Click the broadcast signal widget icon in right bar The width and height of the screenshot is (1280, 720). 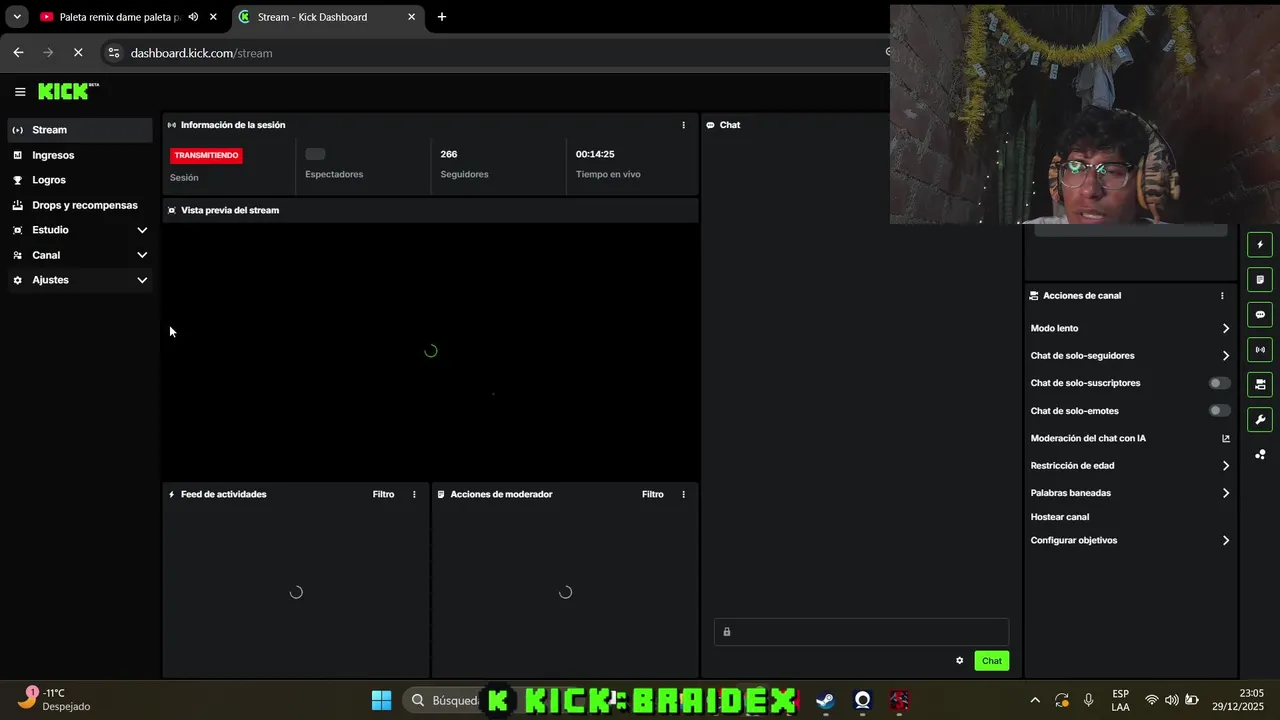1260,350
